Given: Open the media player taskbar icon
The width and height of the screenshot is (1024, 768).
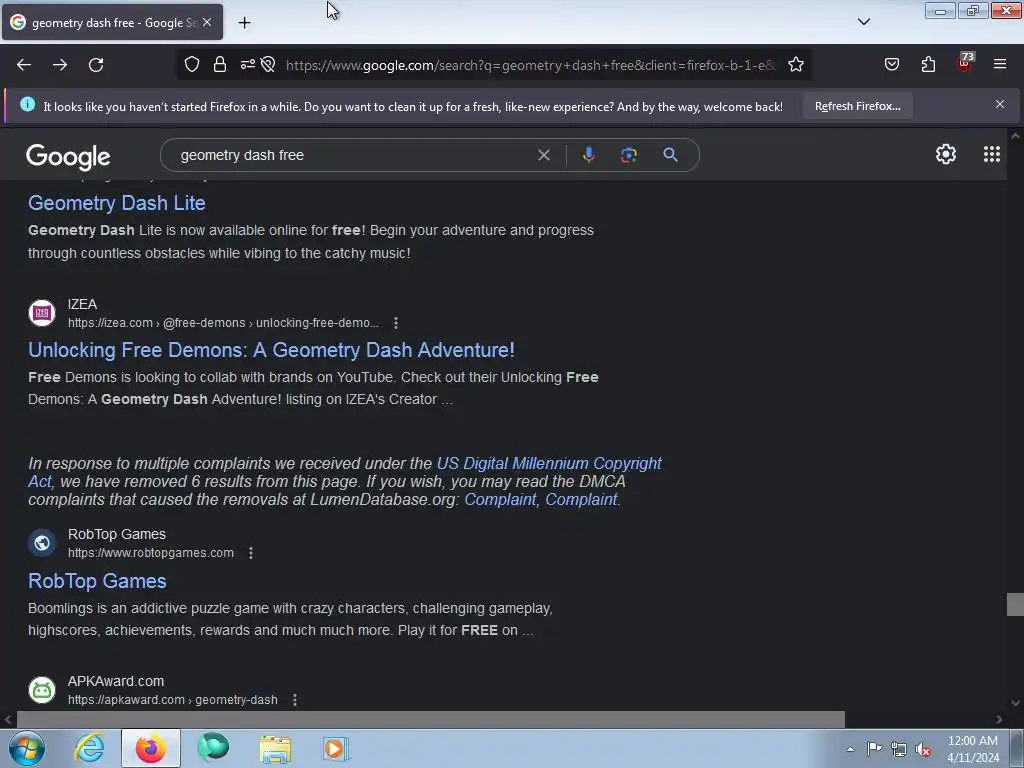Looking at the screenshot, I should (x=336, y=748).
